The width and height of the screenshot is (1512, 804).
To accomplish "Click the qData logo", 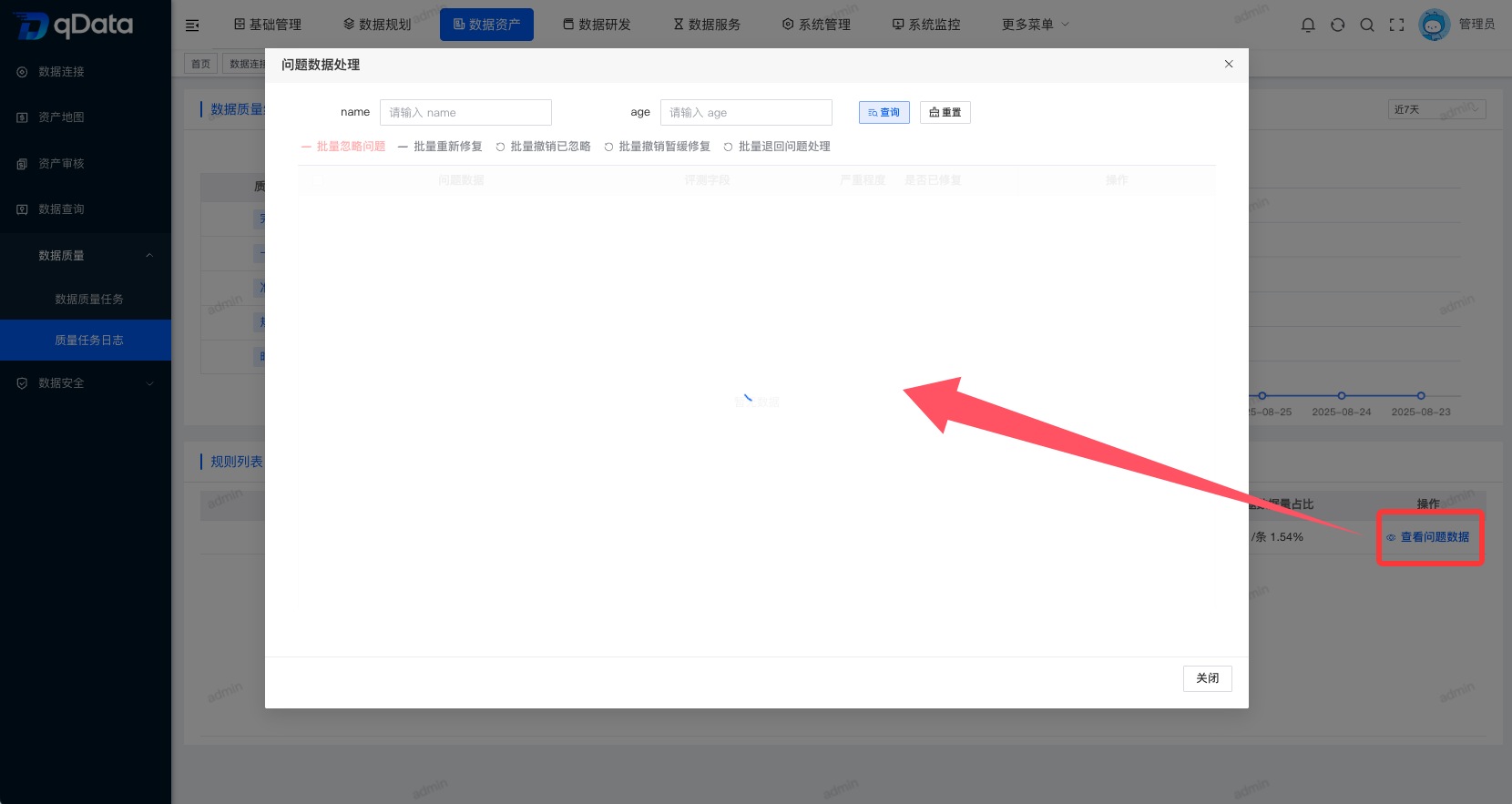I will (73, 25).
